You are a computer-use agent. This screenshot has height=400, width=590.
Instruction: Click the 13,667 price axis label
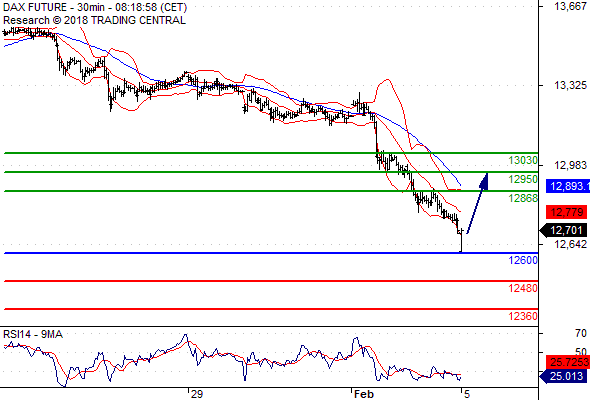(x=570, y=6)
